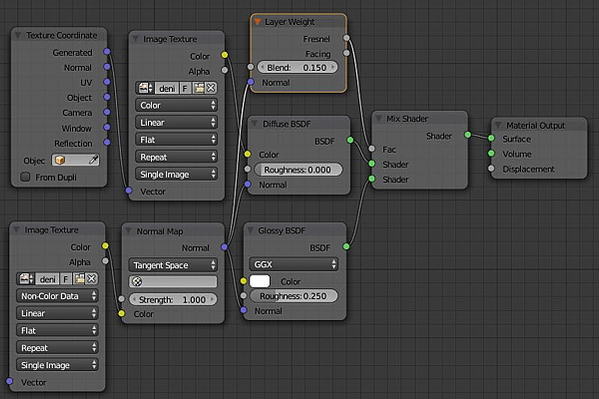Image resolution: width=599 pixels, height=399 pixels.
Task: Click the Blend 0.150 slider in Layer Weight
Action: pyautogui.click(x=298, y=68)
